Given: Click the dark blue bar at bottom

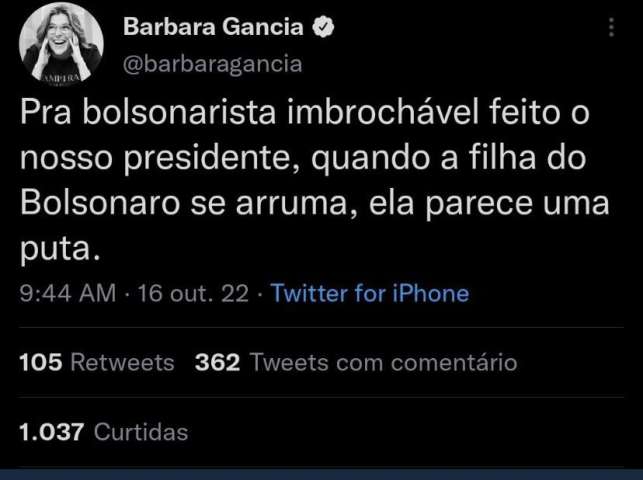Looking at the screenshot, I should click(321, 474).
